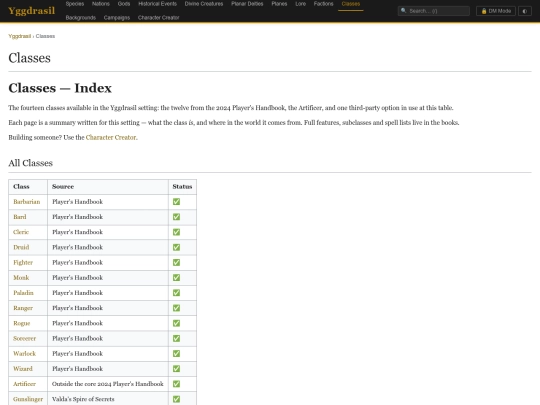540x405 pixels.
Task: Open the Species nav menu
Action: click(x=75, y=4)
